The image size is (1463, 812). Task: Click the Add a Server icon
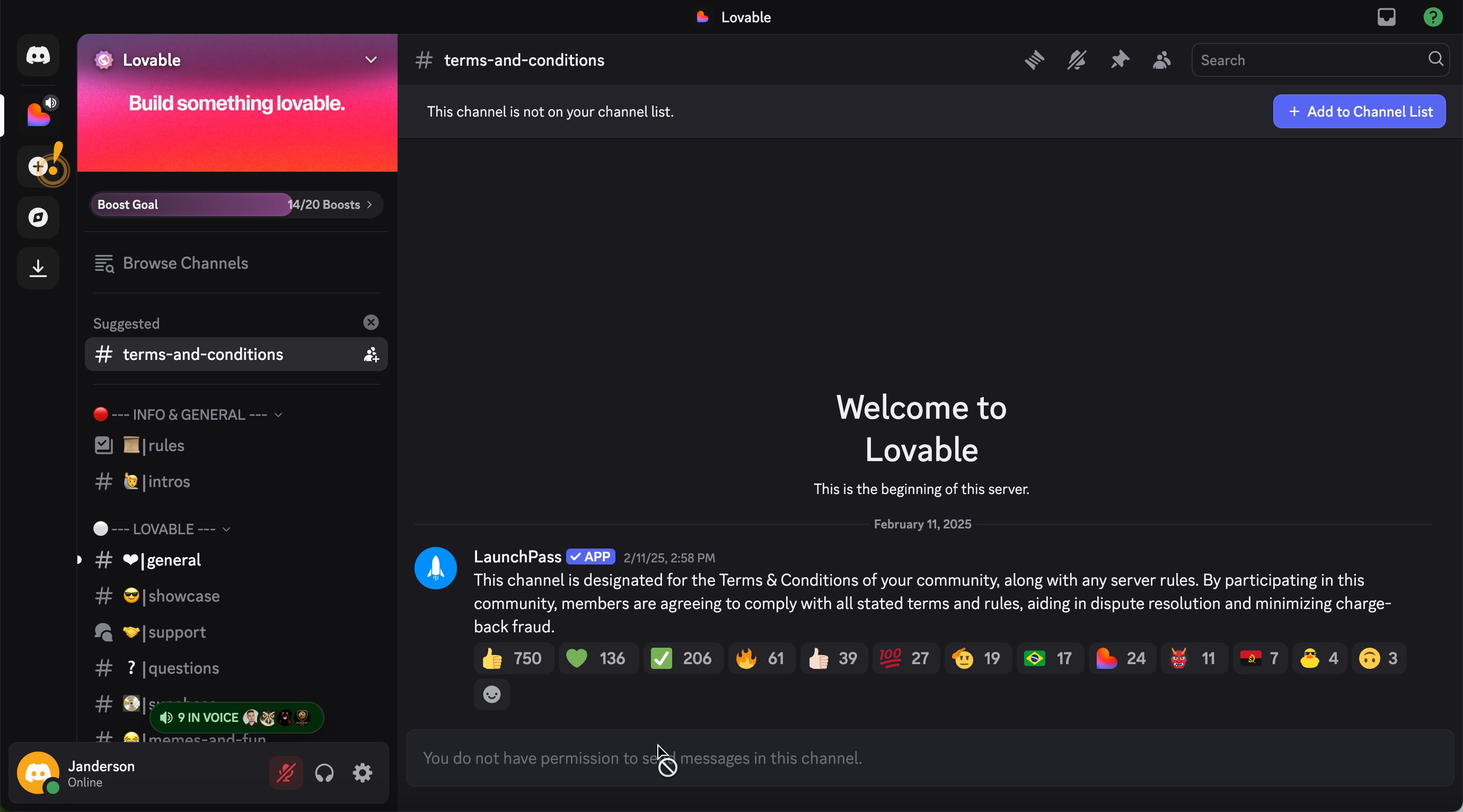38,166
